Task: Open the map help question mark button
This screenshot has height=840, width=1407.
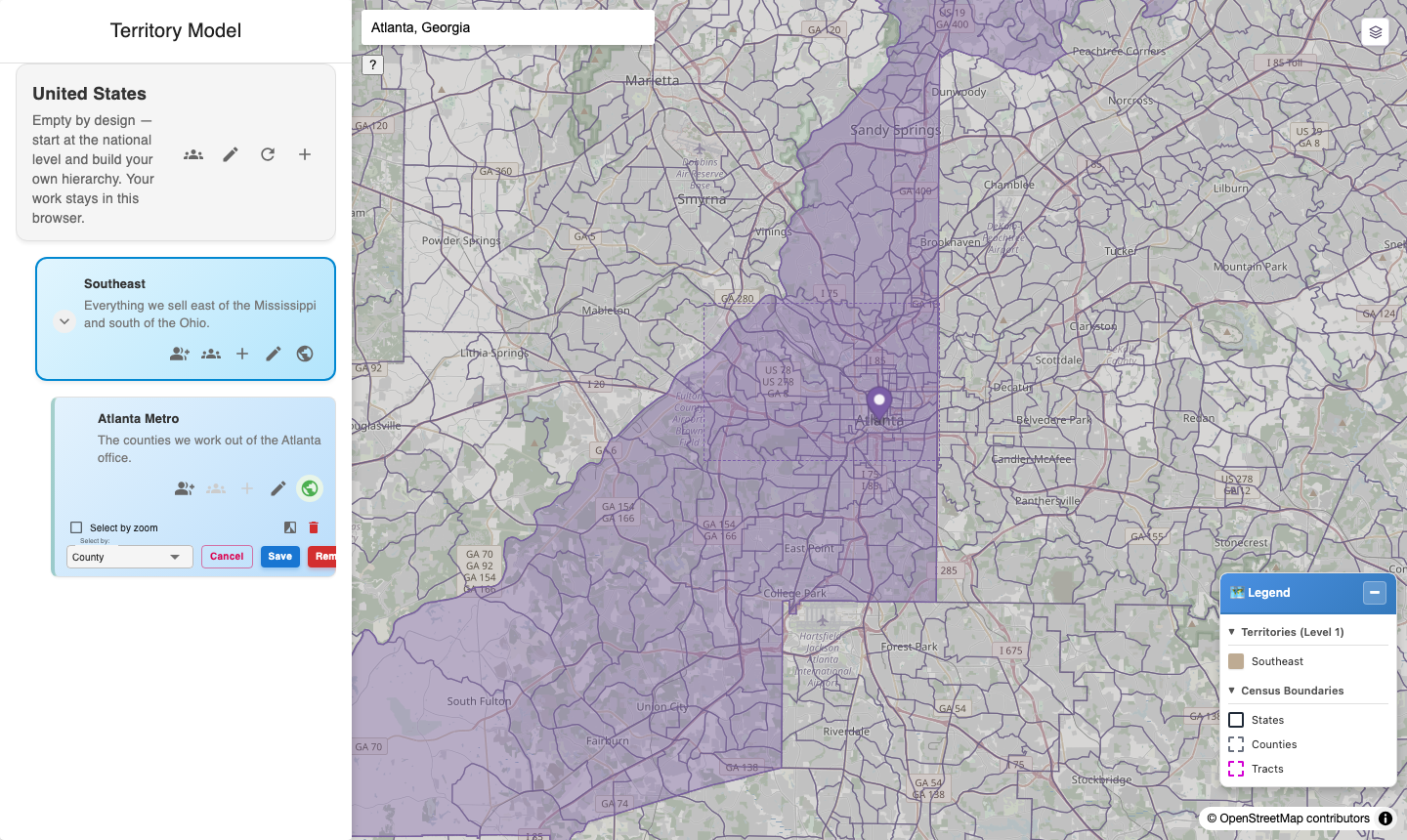Action: click(x=372, y=65)
